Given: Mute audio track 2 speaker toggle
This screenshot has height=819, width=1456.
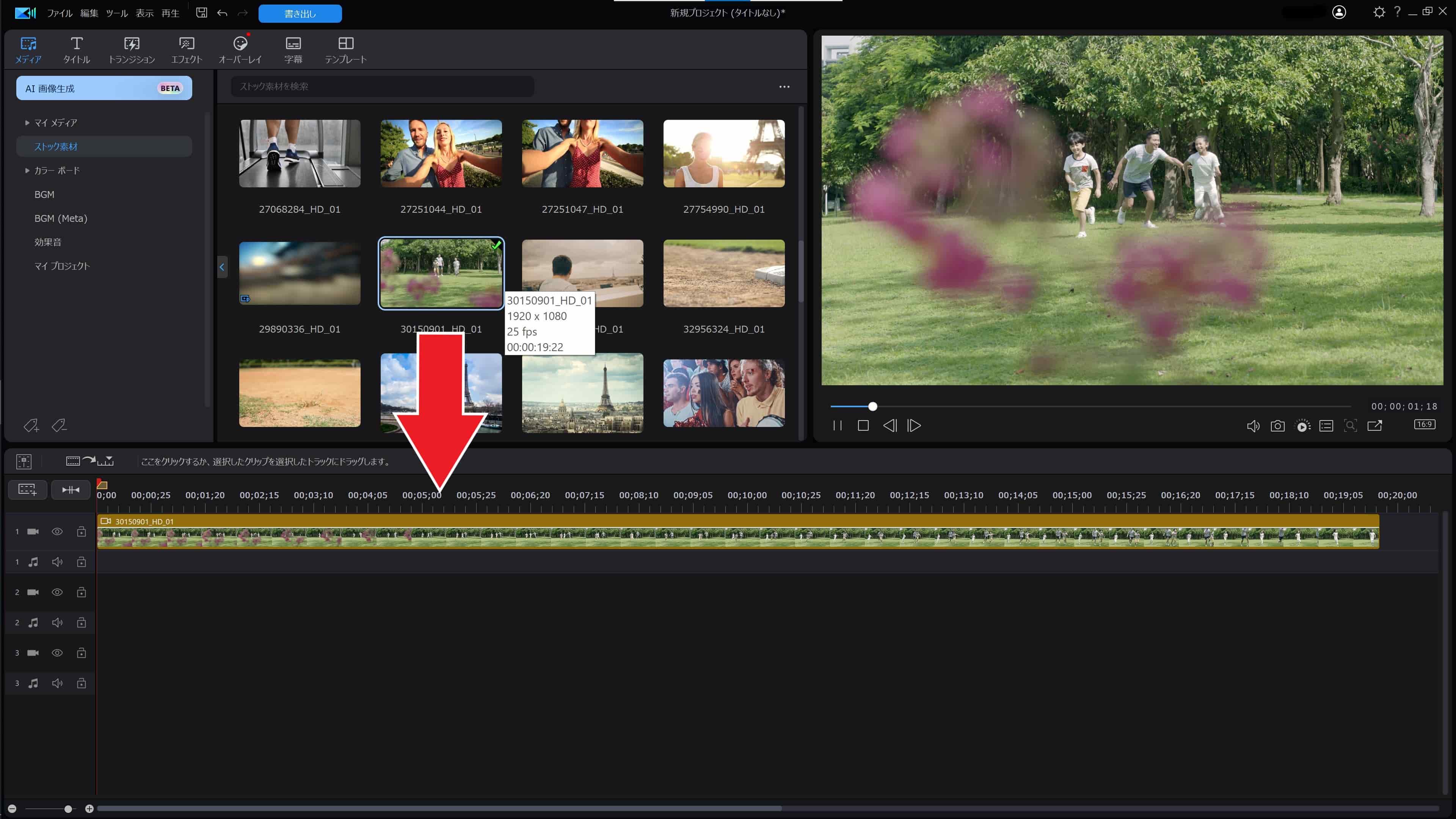Looking at the screenshot, I should pyautogui.click(x=57, y=622).
